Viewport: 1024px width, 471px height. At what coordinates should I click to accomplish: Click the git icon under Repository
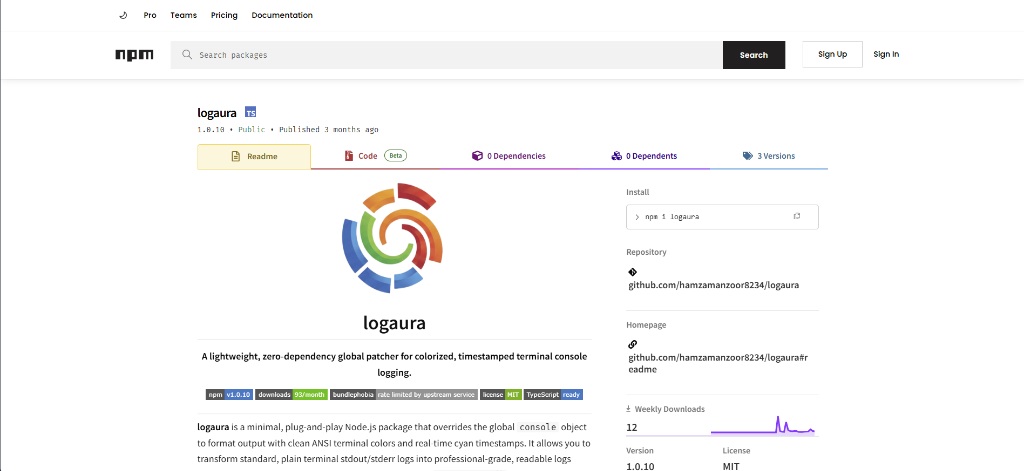(x=632, y=272)
